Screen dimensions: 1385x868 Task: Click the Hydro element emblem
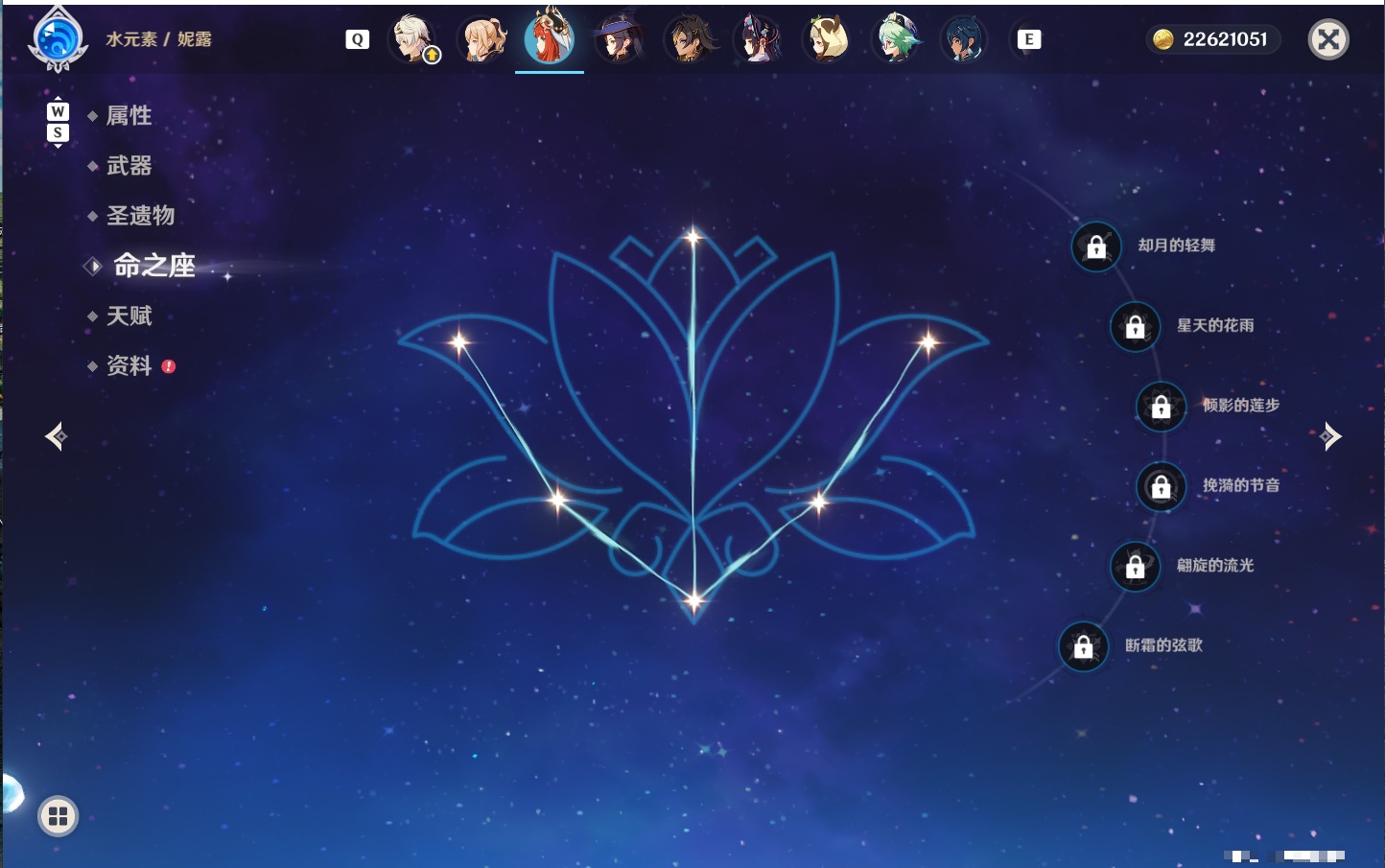point(58,39)
